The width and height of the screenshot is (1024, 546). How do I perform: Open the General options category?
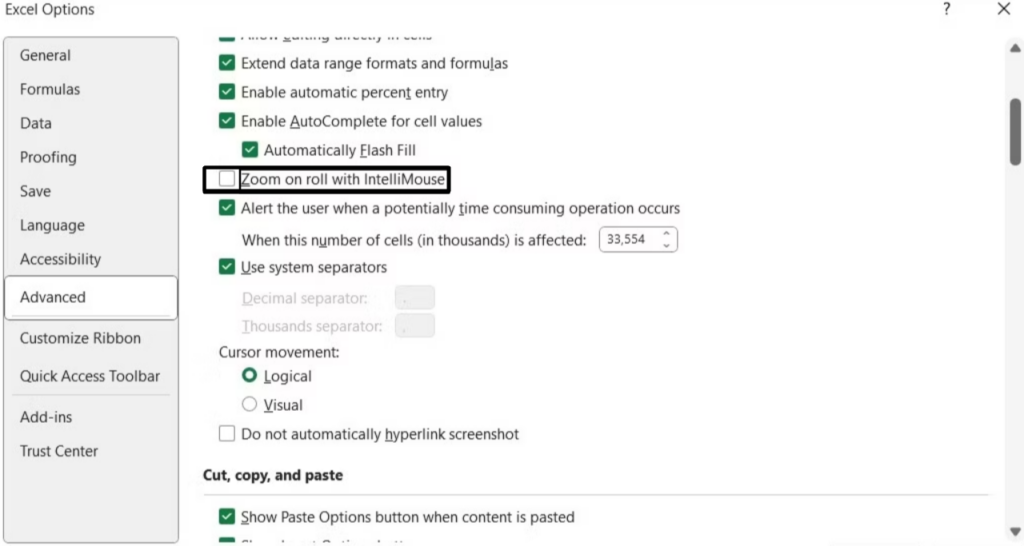(x=45, y=56)
